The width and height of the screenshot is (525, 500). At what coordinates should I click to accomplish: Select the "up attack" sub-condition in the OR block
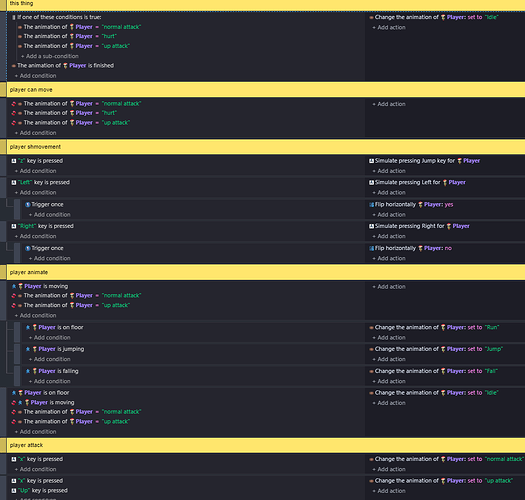click(74, 46)
